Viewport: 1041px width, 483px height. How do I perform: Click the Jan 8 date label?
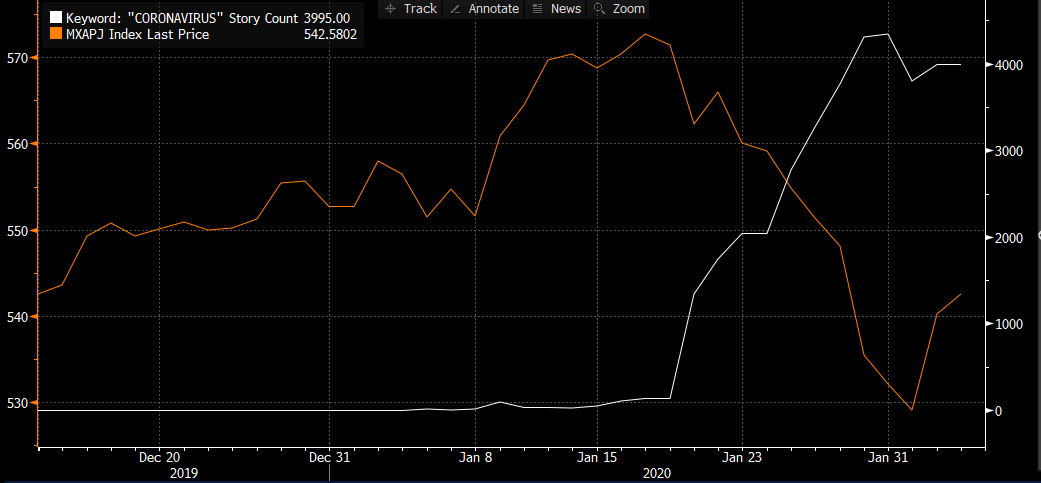coord(475,457)
